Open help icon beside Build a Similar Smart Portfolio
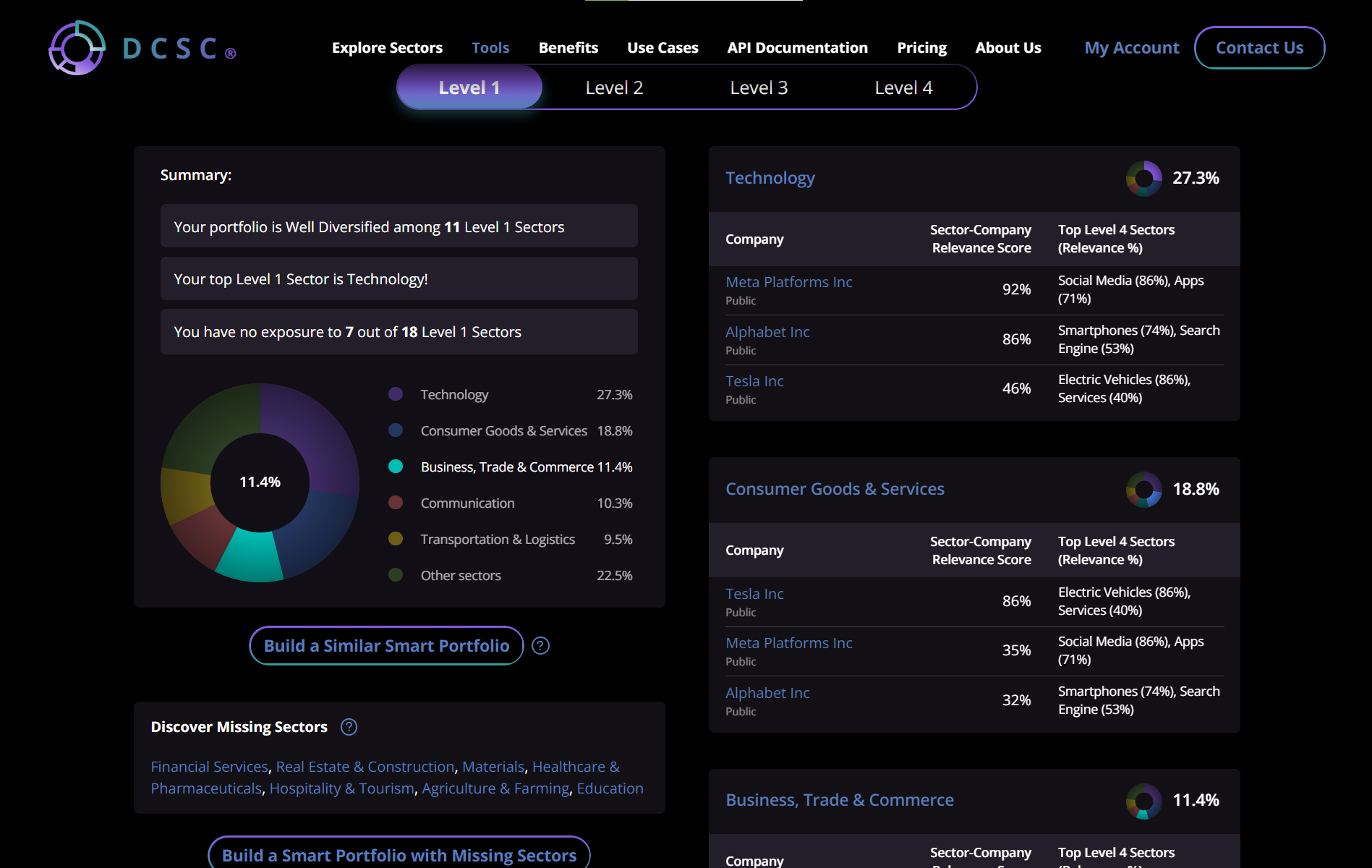Image resolution: width=1372 pixels, height=868 pixels. click(x=540, y=646)
